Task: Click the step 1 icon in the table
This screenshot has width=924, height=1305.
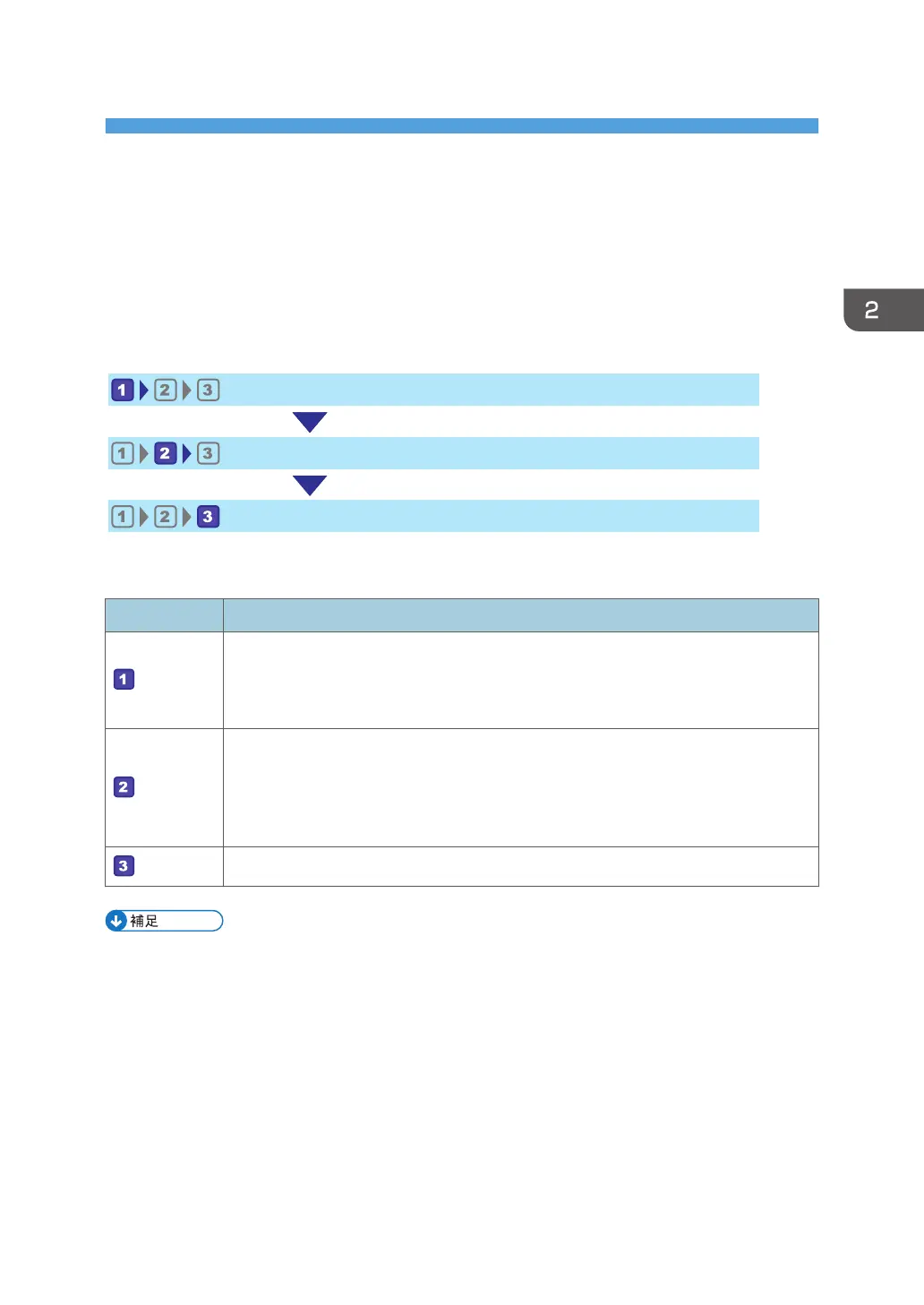Action: click(124, 680)
